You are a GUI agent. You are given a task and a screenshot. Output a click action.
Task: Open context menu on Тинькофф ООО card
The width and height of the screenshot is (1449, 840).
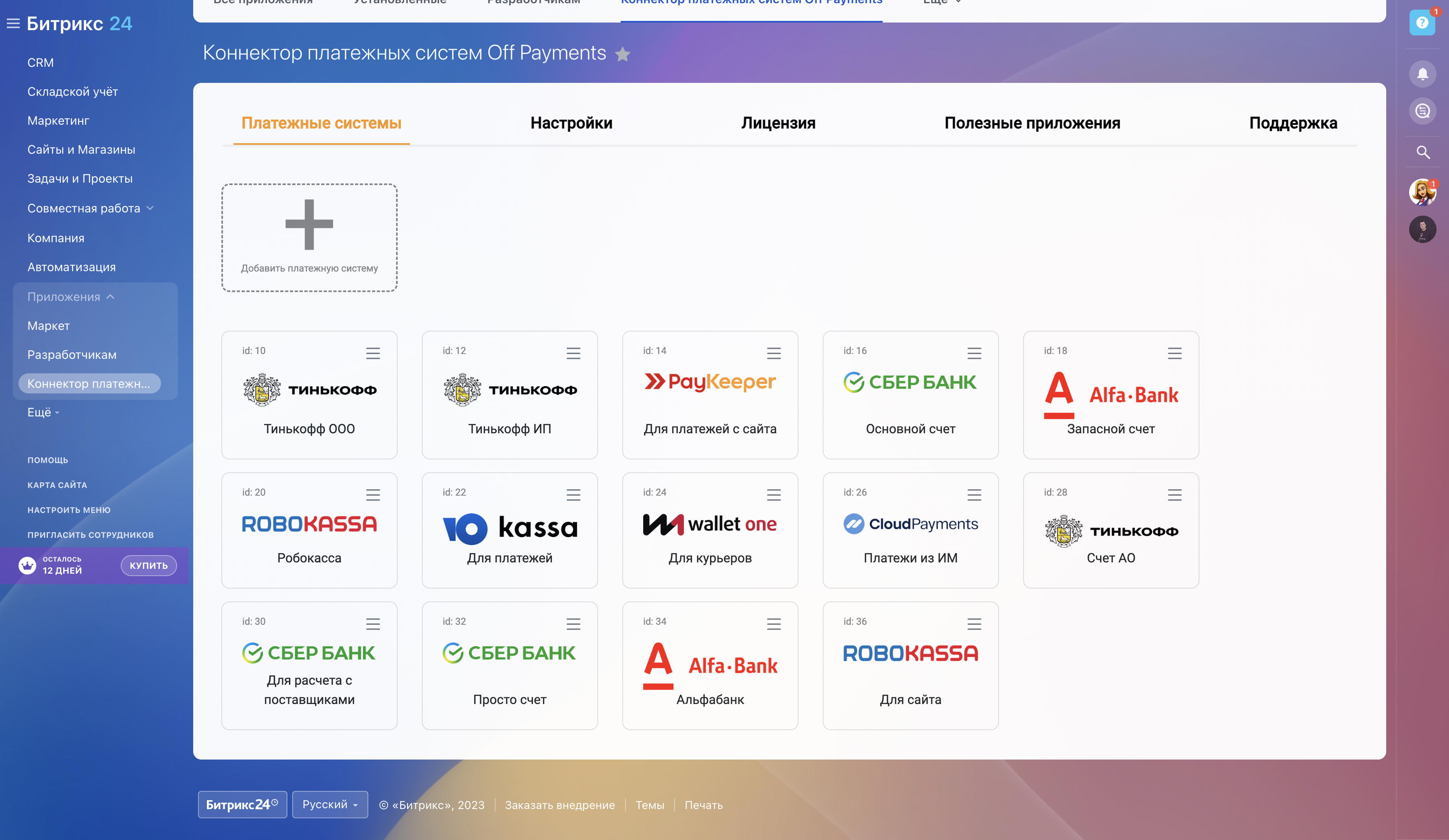point(373,353)
